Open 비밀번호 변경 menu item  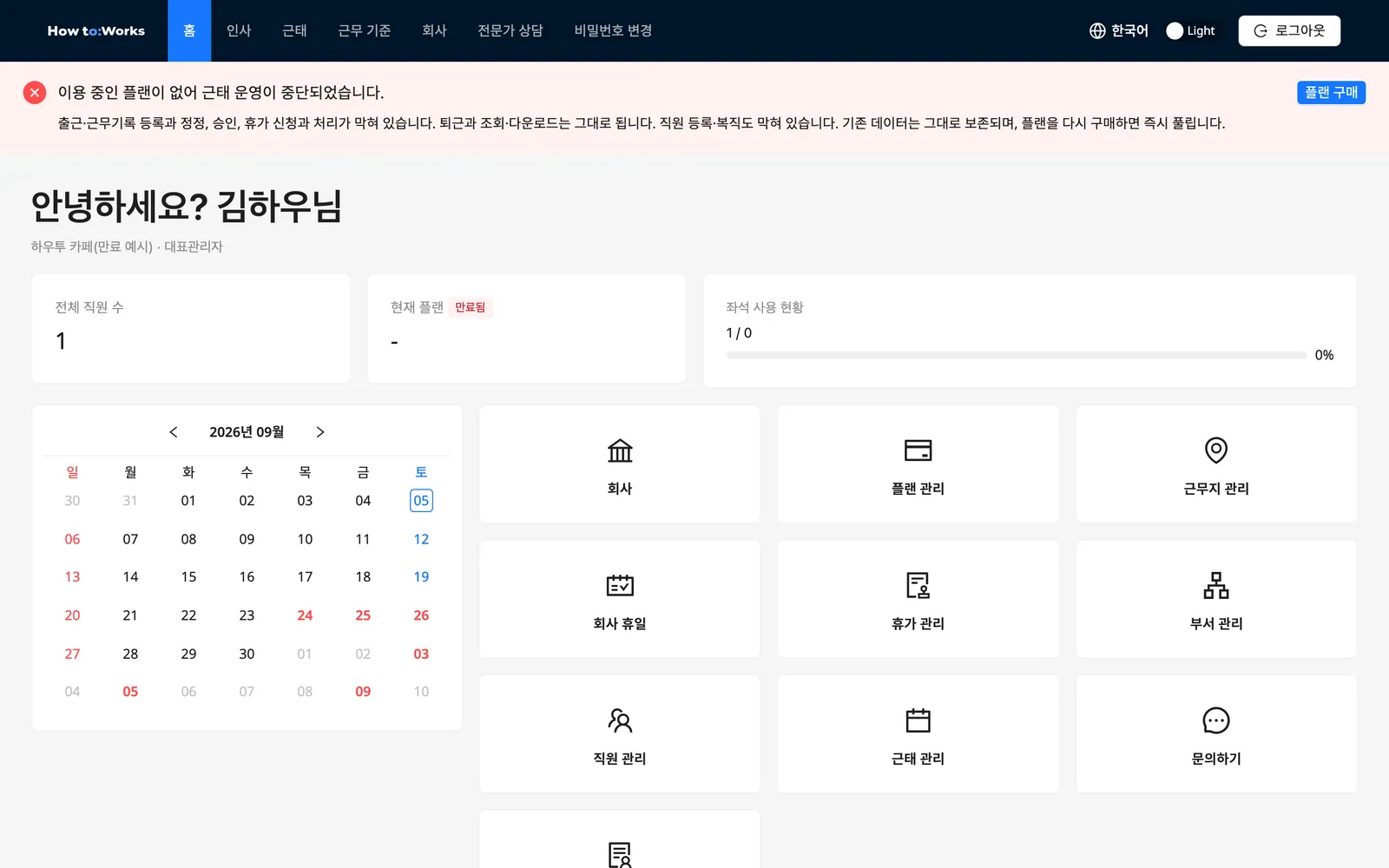tap(613, 30)
